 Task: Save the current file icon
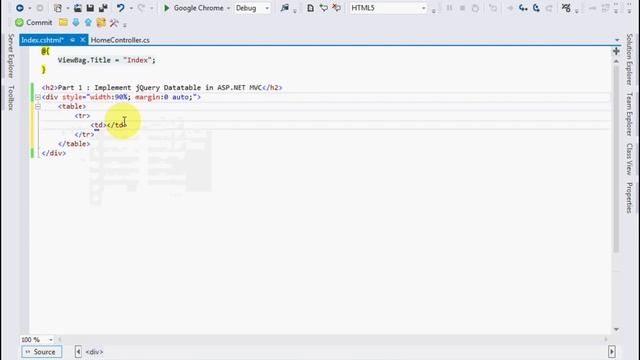(90, 8)
